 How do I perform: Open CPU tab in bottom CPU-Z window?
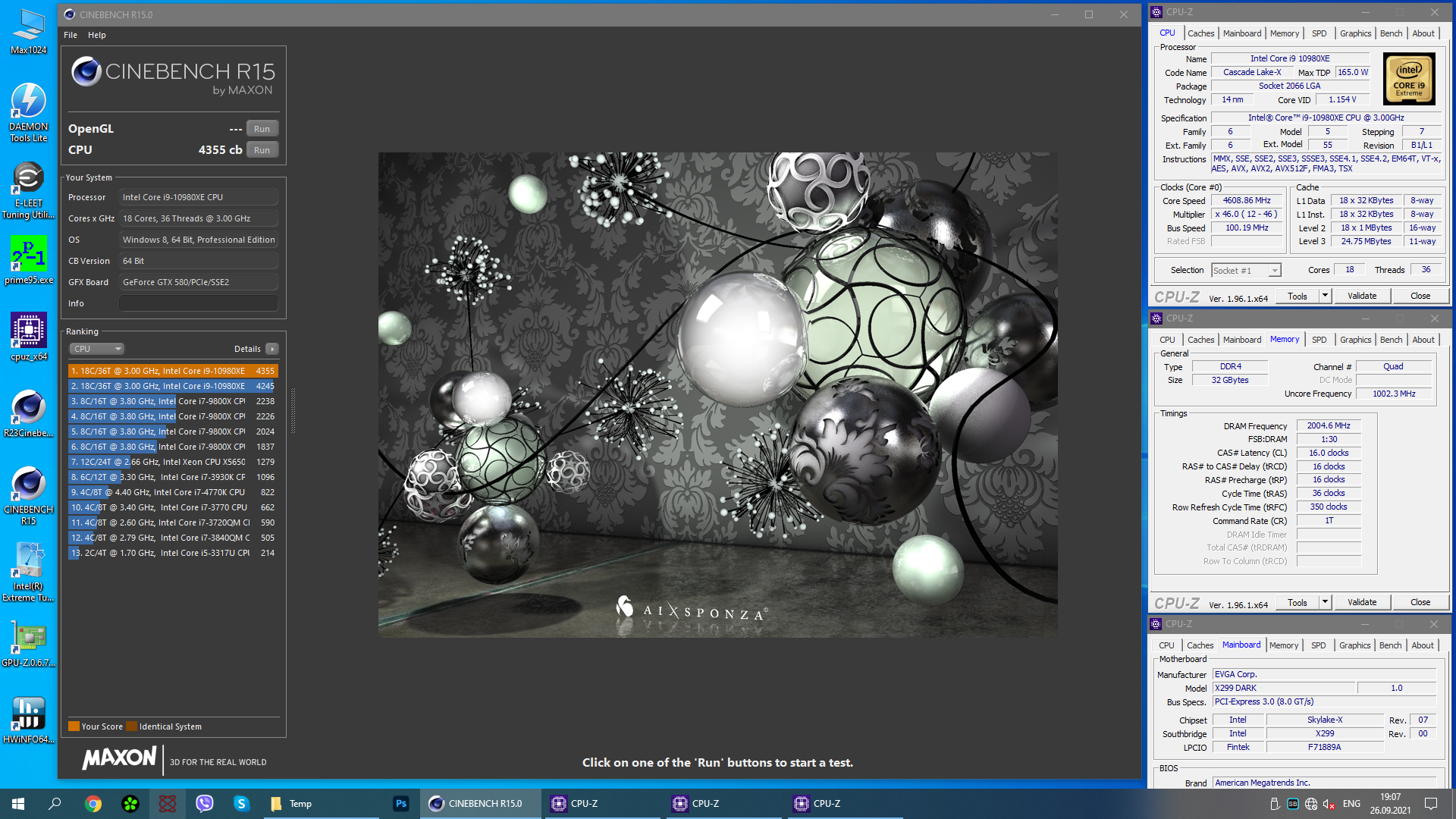pos(1166,645)
